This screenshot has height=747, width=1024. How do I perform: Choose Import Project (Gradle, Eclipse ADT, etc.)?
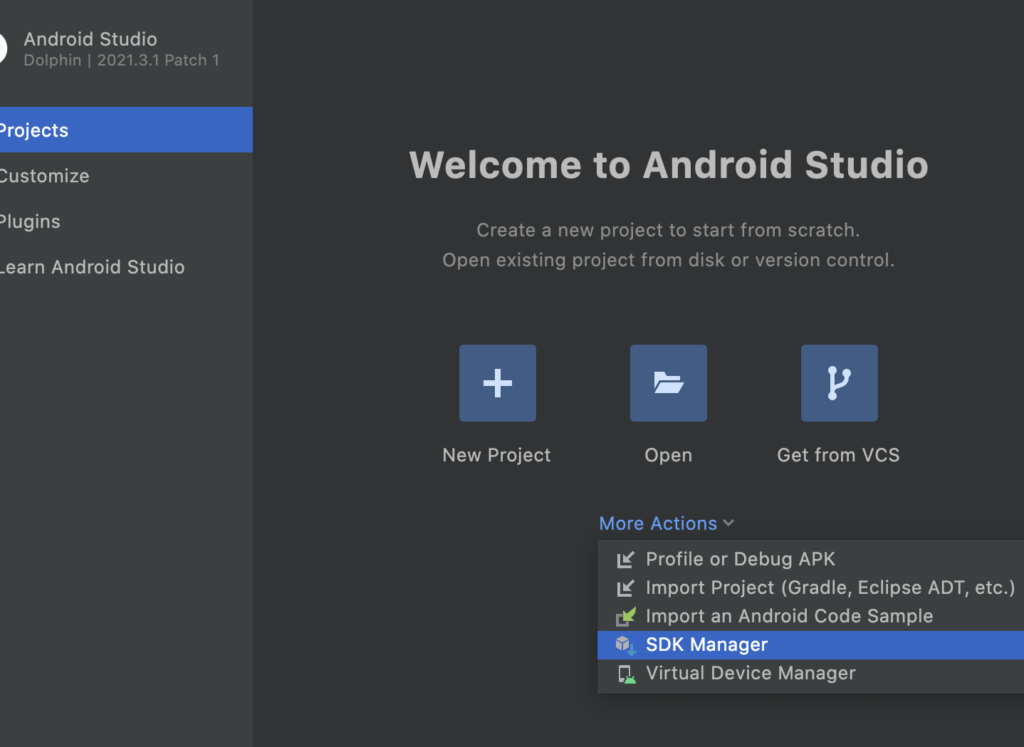(x=810, y=588)
